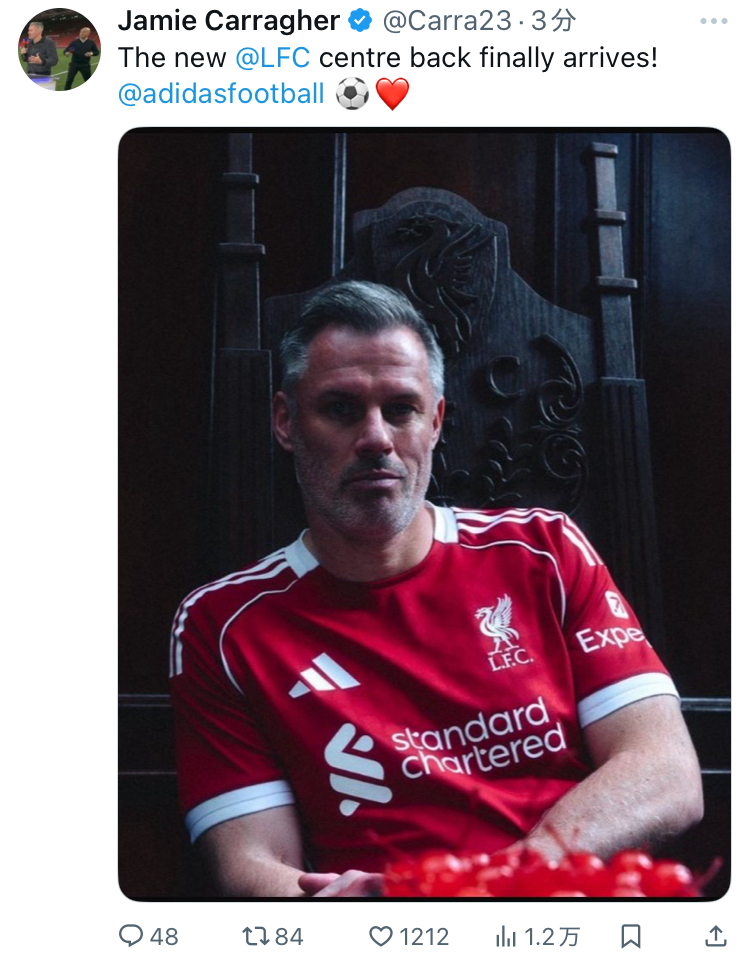Bookmark this tweet

coord(630,937)
